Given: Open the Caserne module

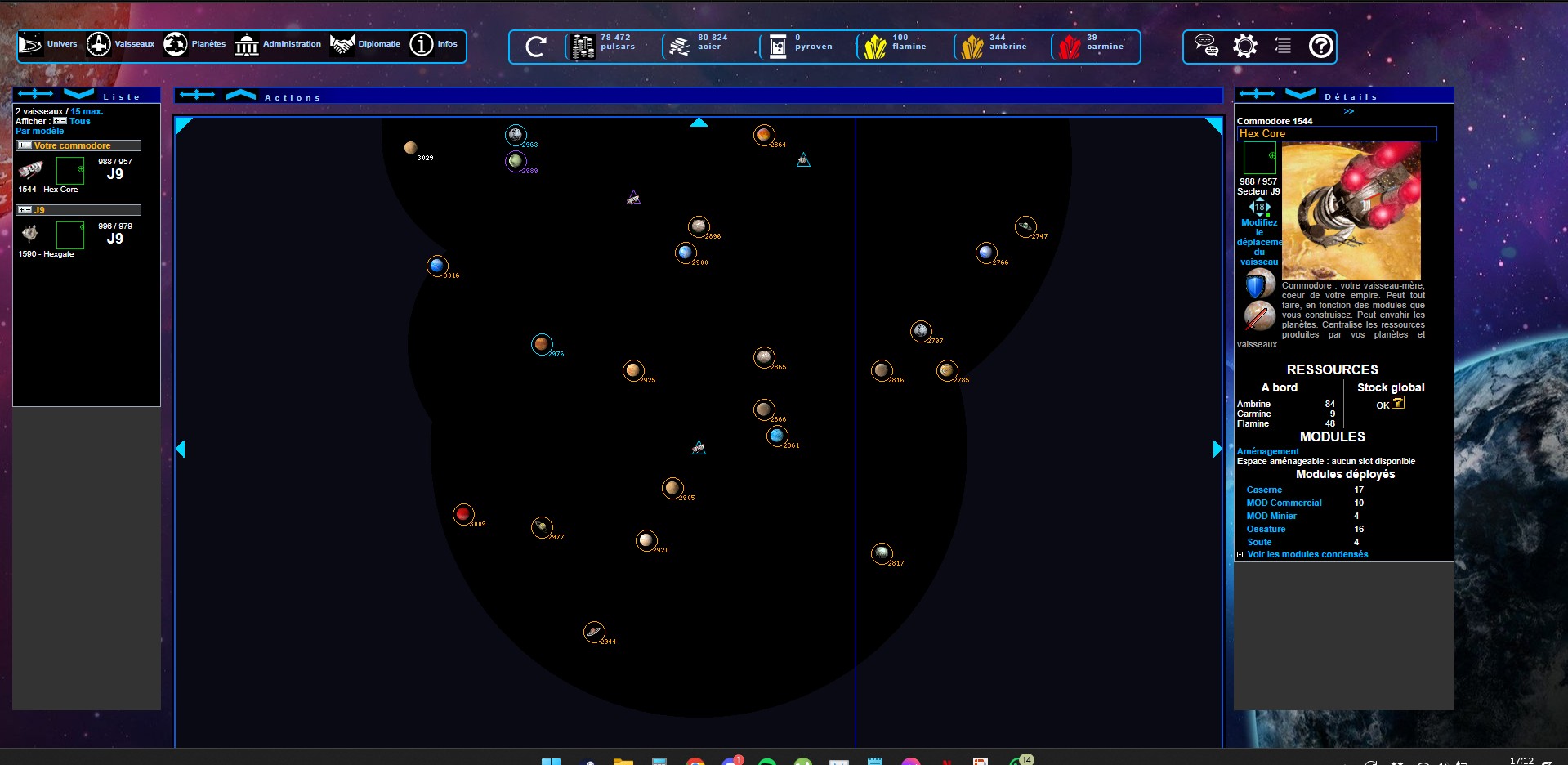Looking at the screenshot, I should click(x=1264, y=490).
